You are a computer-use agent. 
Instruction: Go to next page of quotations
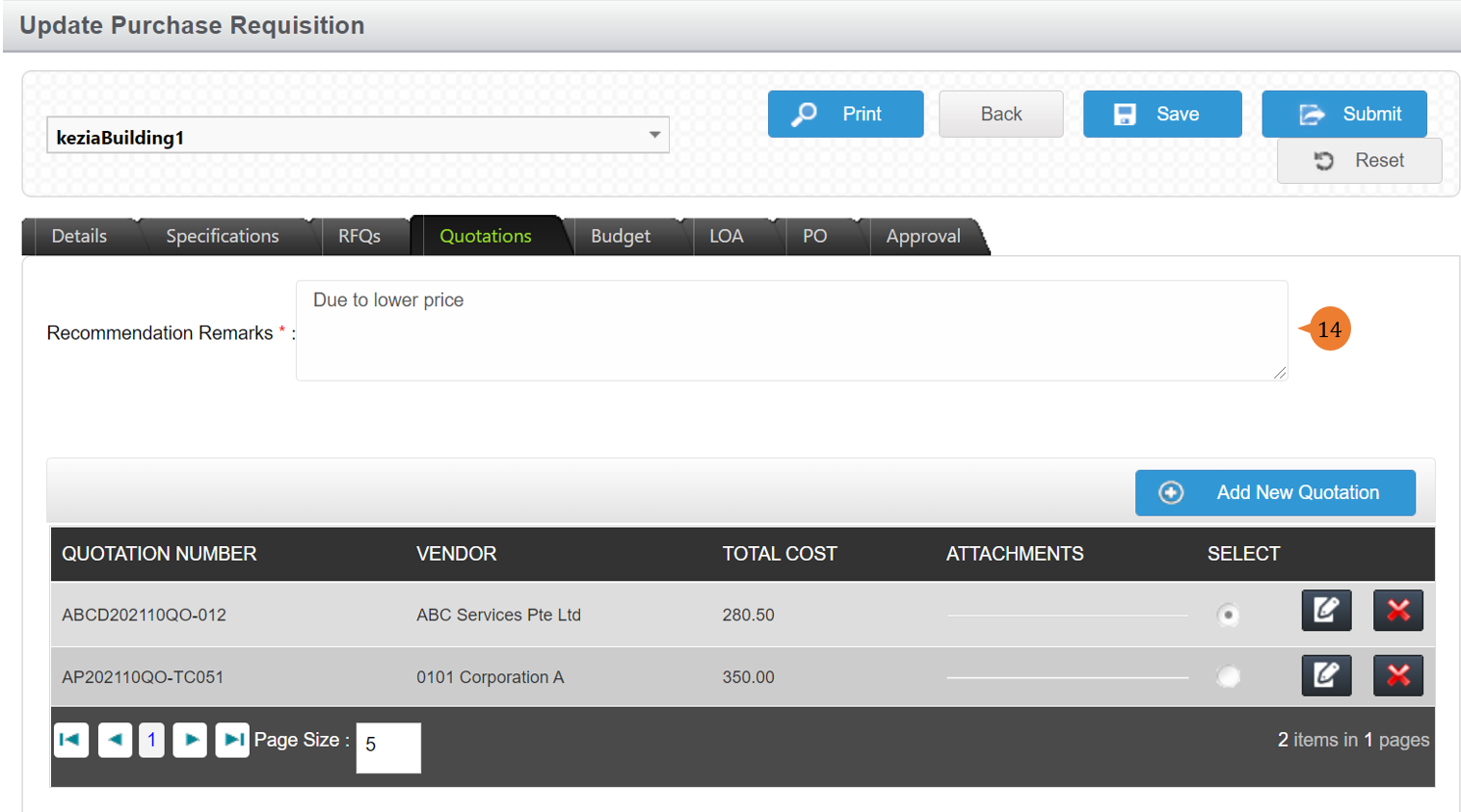(x=190, y=740)
